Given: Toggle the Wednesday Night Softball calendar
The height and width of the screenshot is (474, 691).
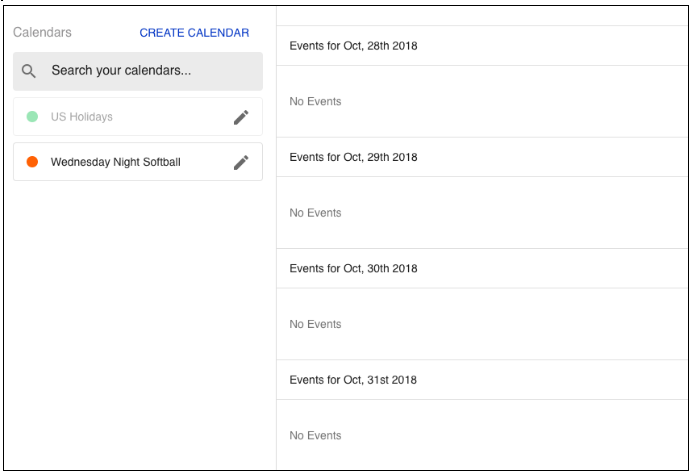Looking at the screenshot, I should 138,162.
